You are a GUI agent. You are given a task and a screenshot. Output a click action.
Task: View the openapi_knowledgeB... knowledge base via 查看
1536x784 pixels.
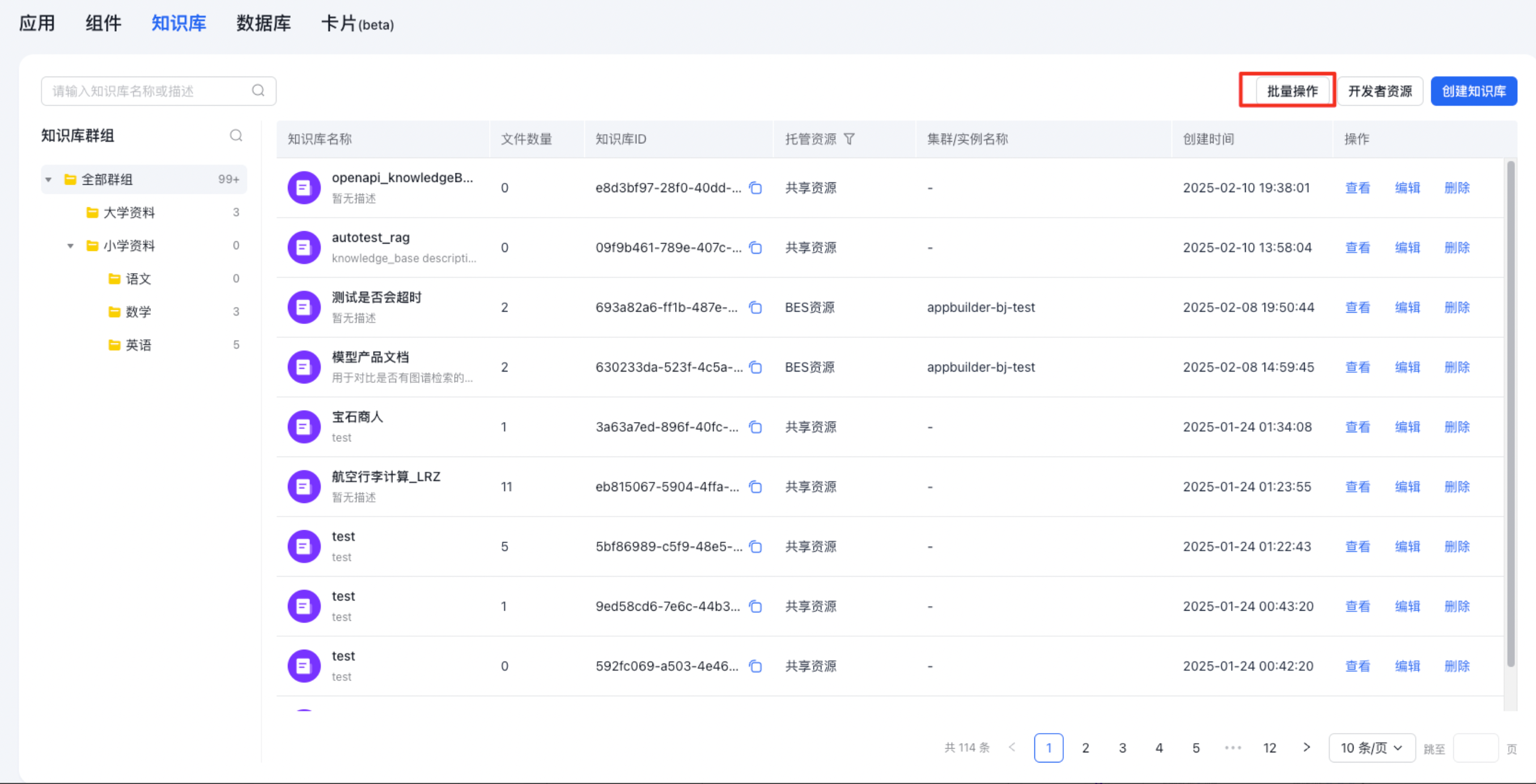[x=1357, y=188]
